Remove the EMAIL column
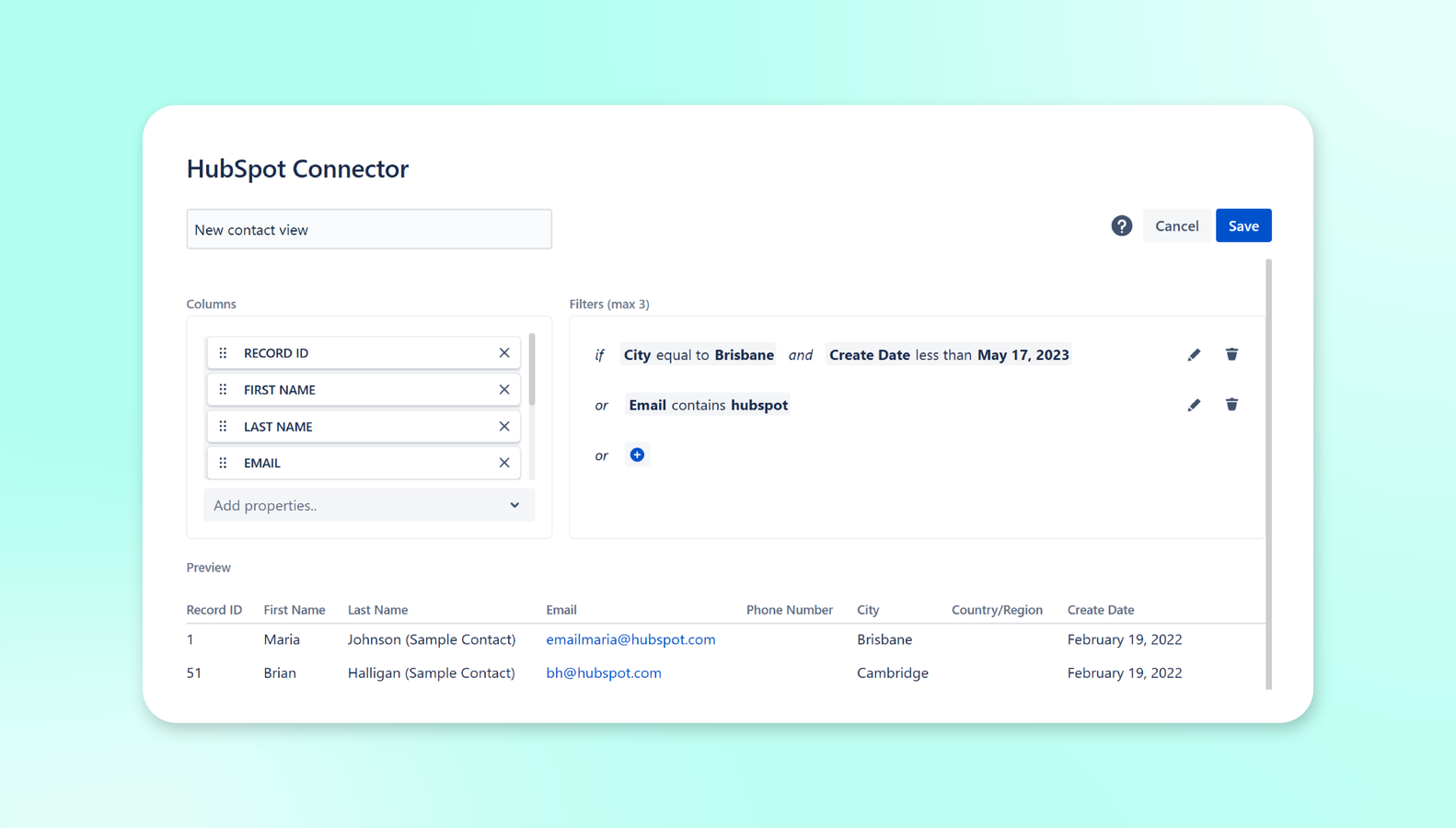 (x=504, y=463)
